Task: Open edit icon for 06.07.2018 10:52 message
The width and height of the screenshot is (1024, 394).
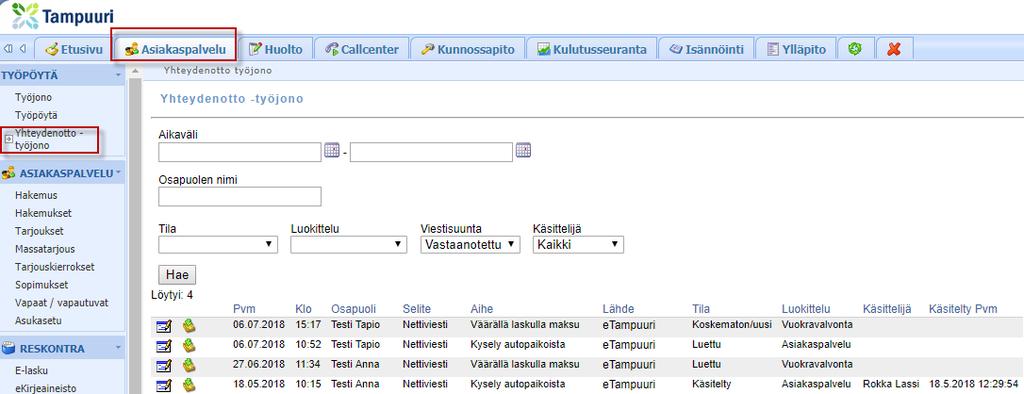Action: (x=163, y=346)
